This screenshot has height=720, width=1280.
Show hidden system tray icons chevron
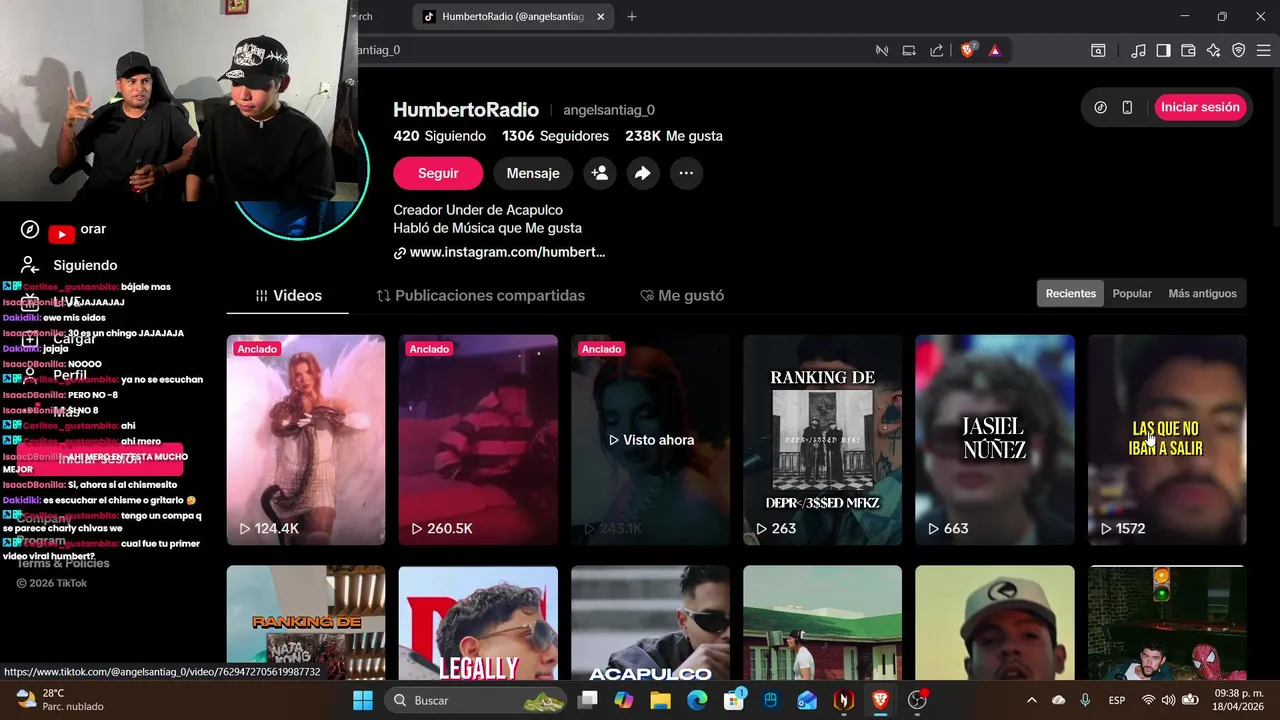coord(1031,700)
